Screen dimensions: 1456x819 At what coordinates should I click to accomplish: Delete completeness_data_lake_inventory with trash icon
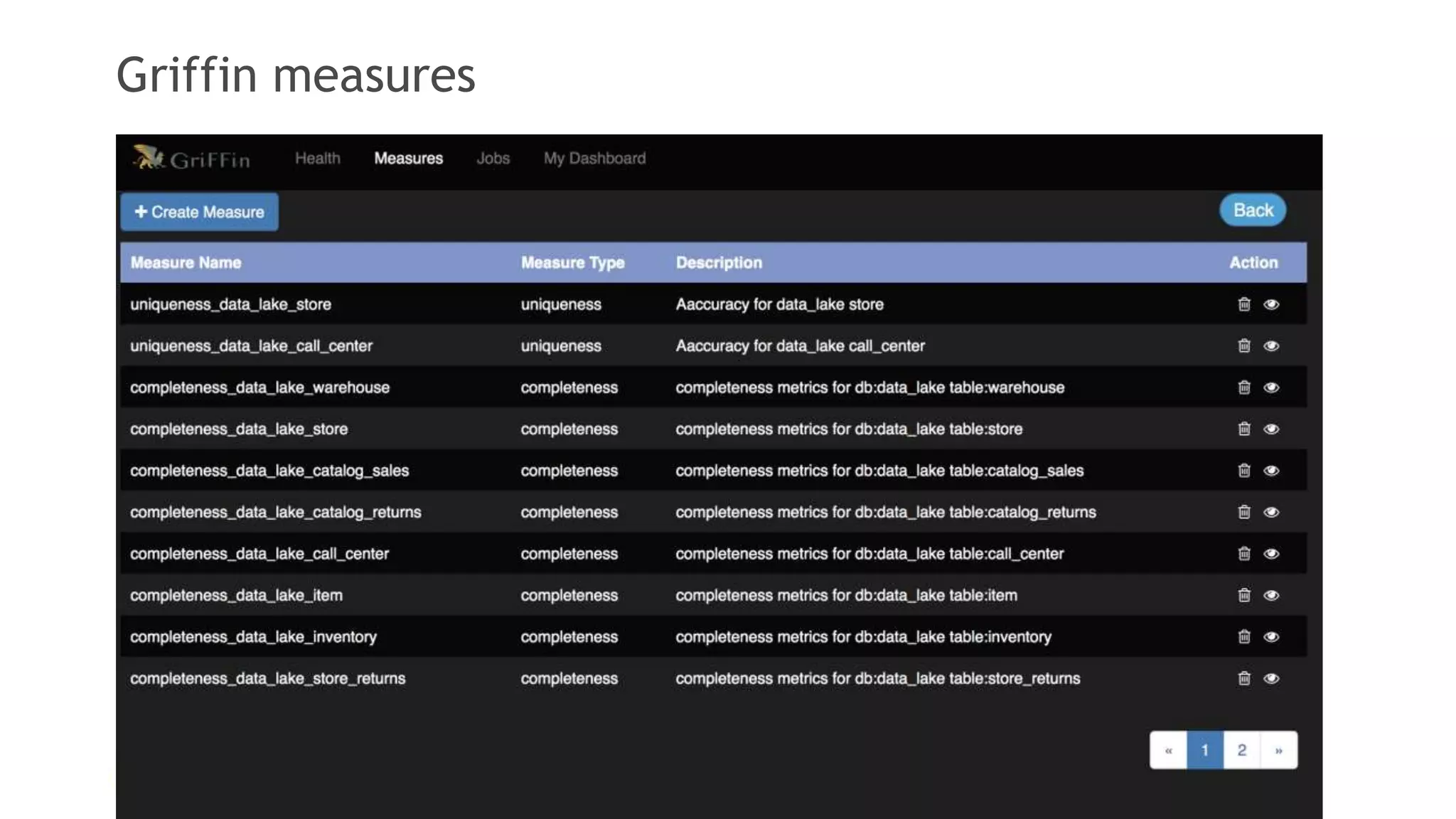pos(1243,637)
